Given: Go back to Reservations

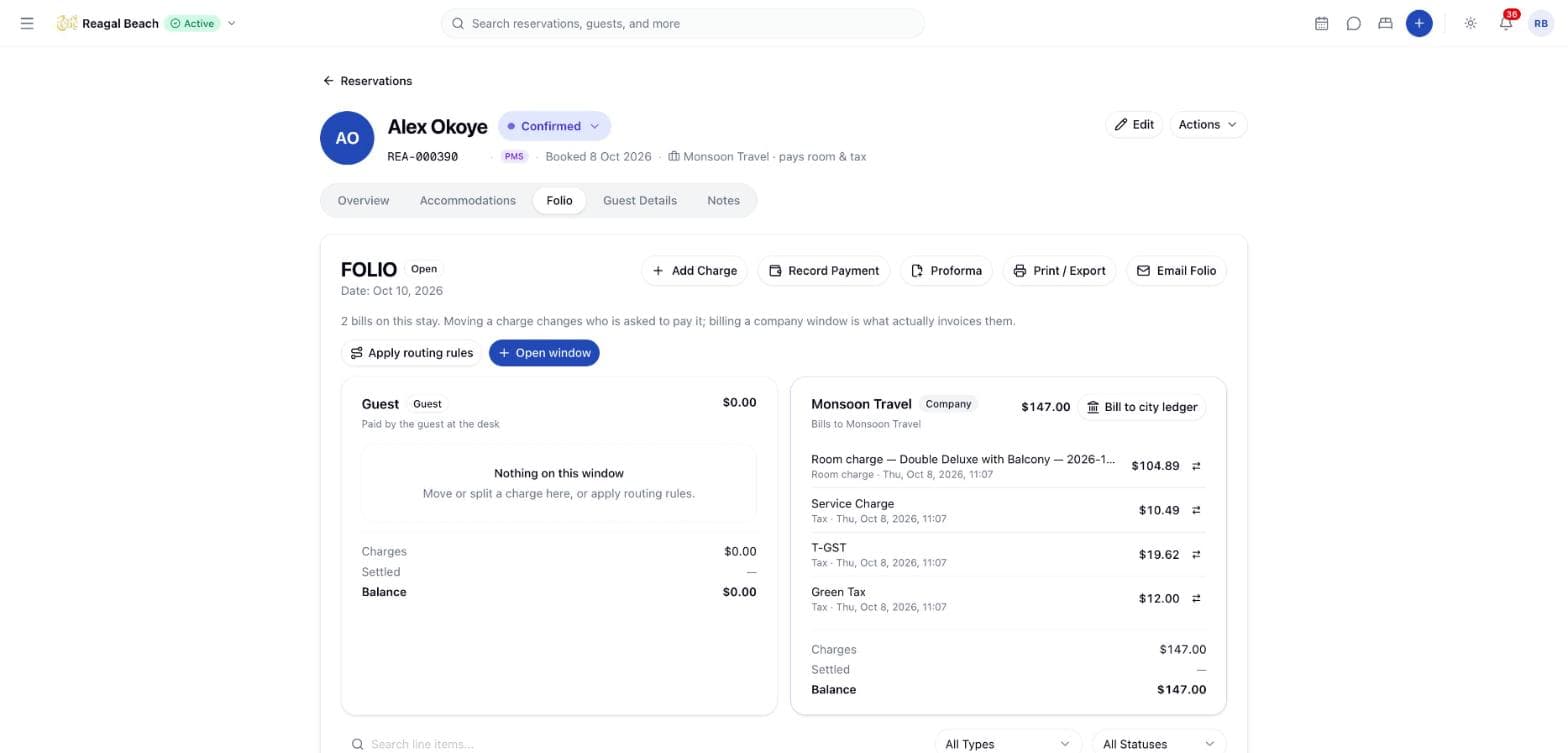Looking at the screenshot, I should click(367, 81).
